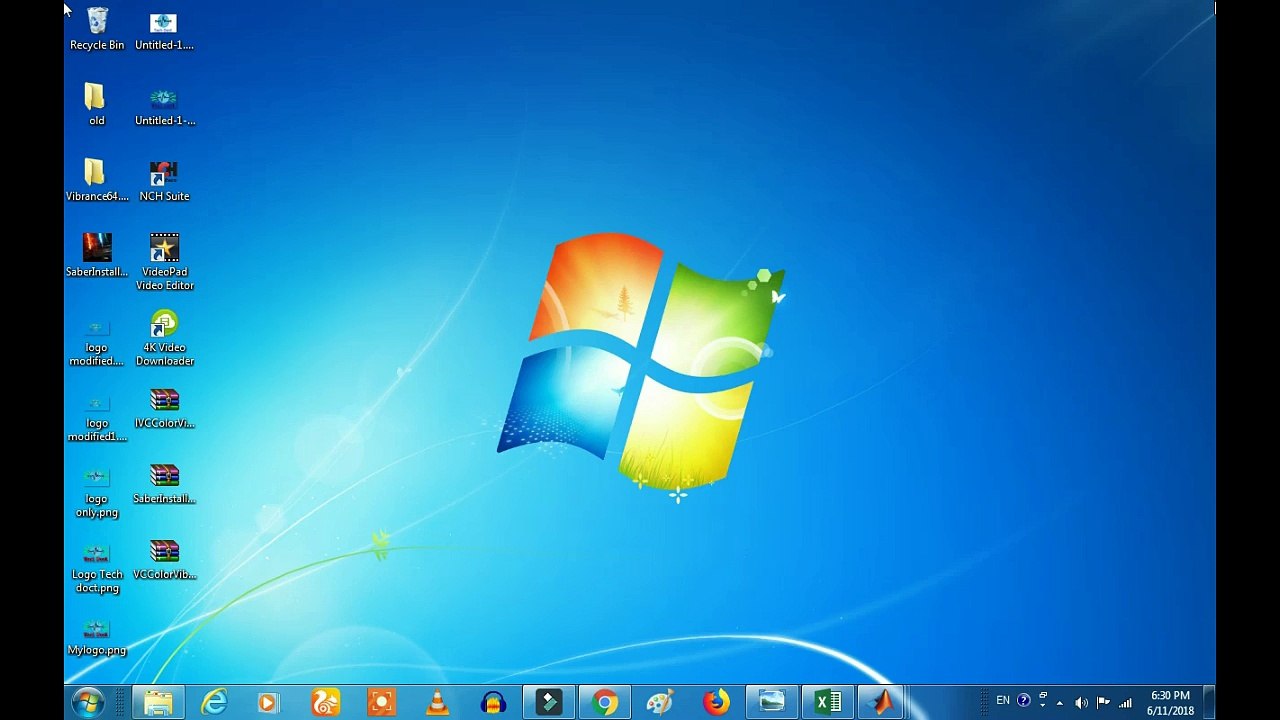The image size is (1280, 720).
Task: Open Windows Media Player from the taskbar
Action: (x=268, y=703)
